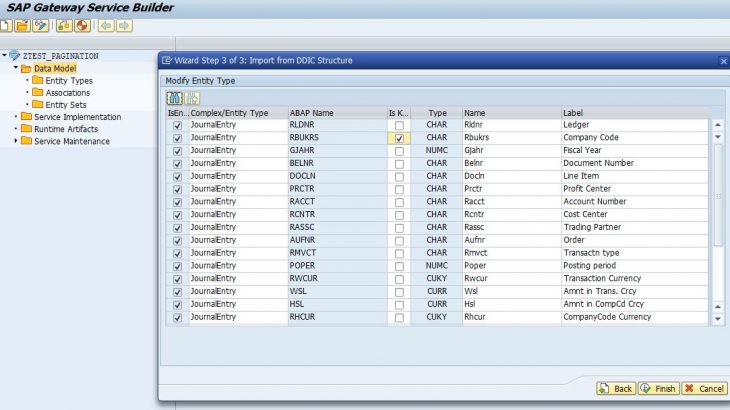Click the Finish button
This screenshot has width=730, height=410.
coord(659,389)
